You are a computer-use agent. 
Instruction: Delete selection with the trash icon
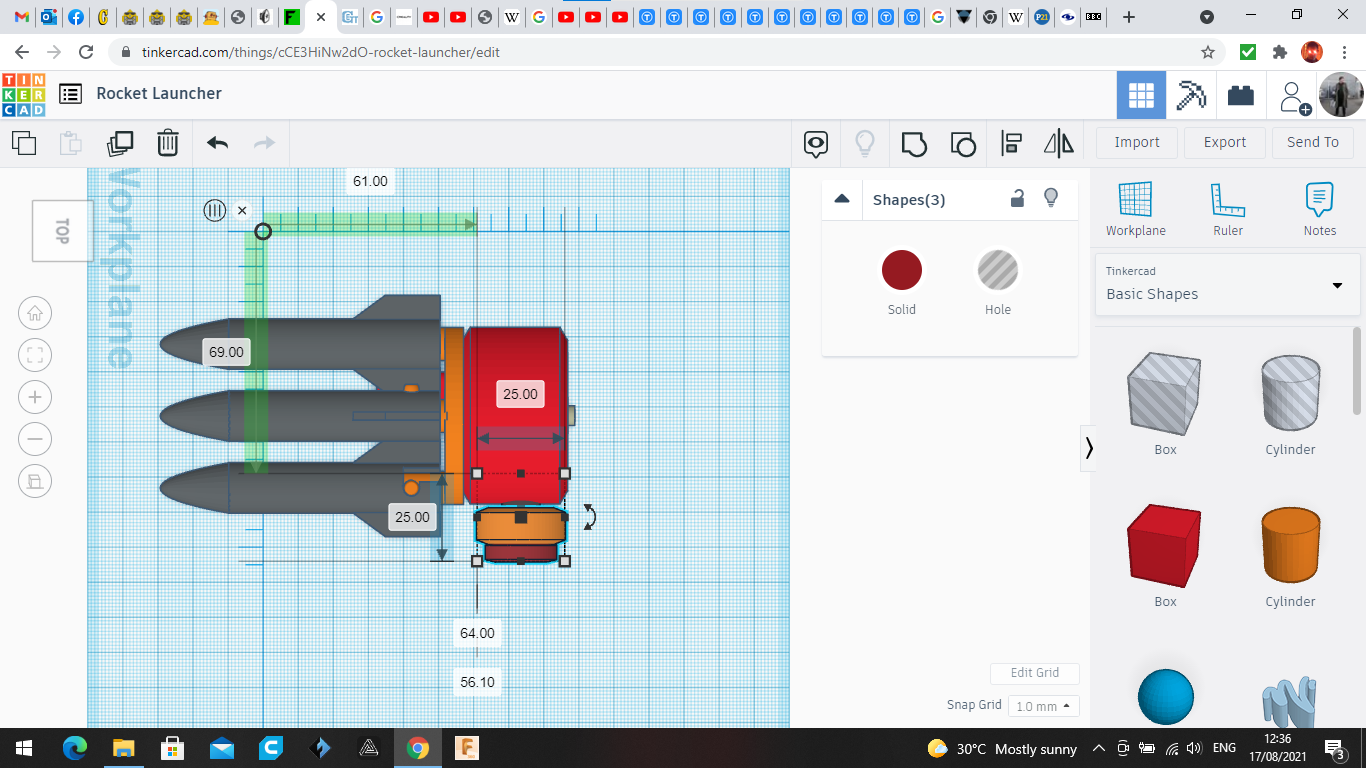coord(168,143)
